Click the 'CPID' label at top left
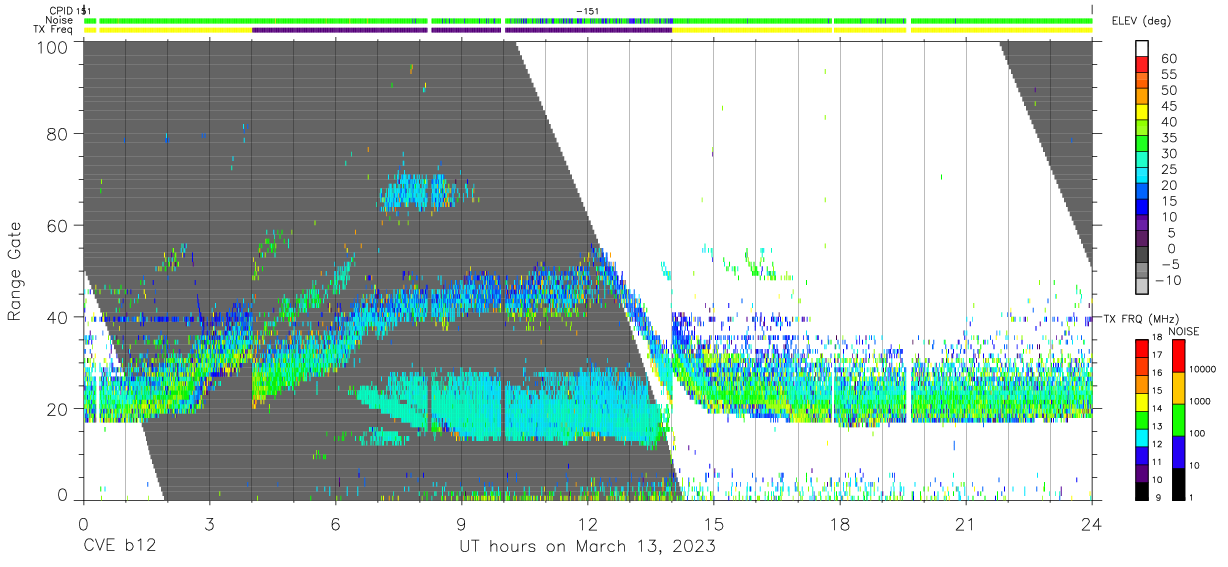This screenshot has height=567, width=1228. tap(60, 10)
